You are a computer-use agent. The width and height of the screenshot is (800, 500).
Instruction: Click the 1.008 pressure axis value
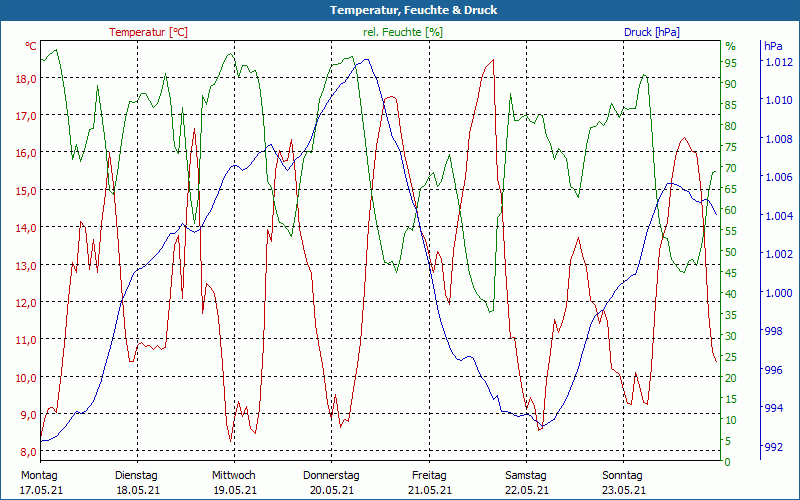778,139
